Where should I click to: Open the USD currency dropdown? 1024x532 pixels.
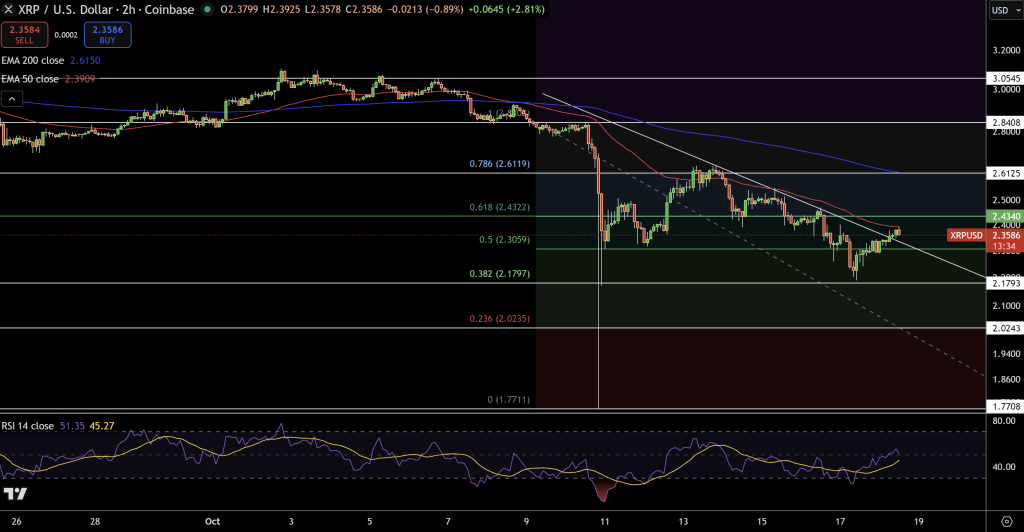pyautogui.click(x=1001, y=10)
